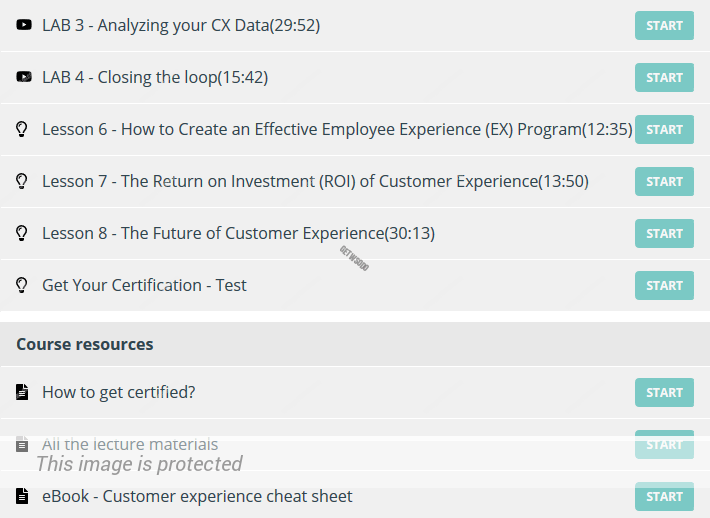Start LAB 3 Analyzing your CX Data
This screenshot has height=518, width=710.
click(664, 25)
